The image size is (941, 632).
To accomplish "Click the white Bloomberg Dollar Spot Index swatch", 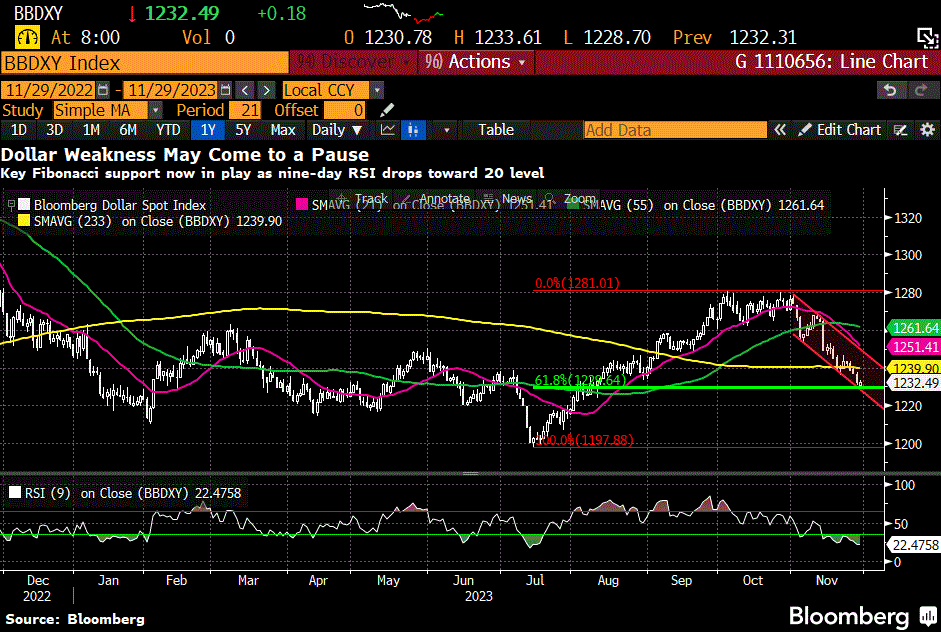I will click(x=24, y=205).
